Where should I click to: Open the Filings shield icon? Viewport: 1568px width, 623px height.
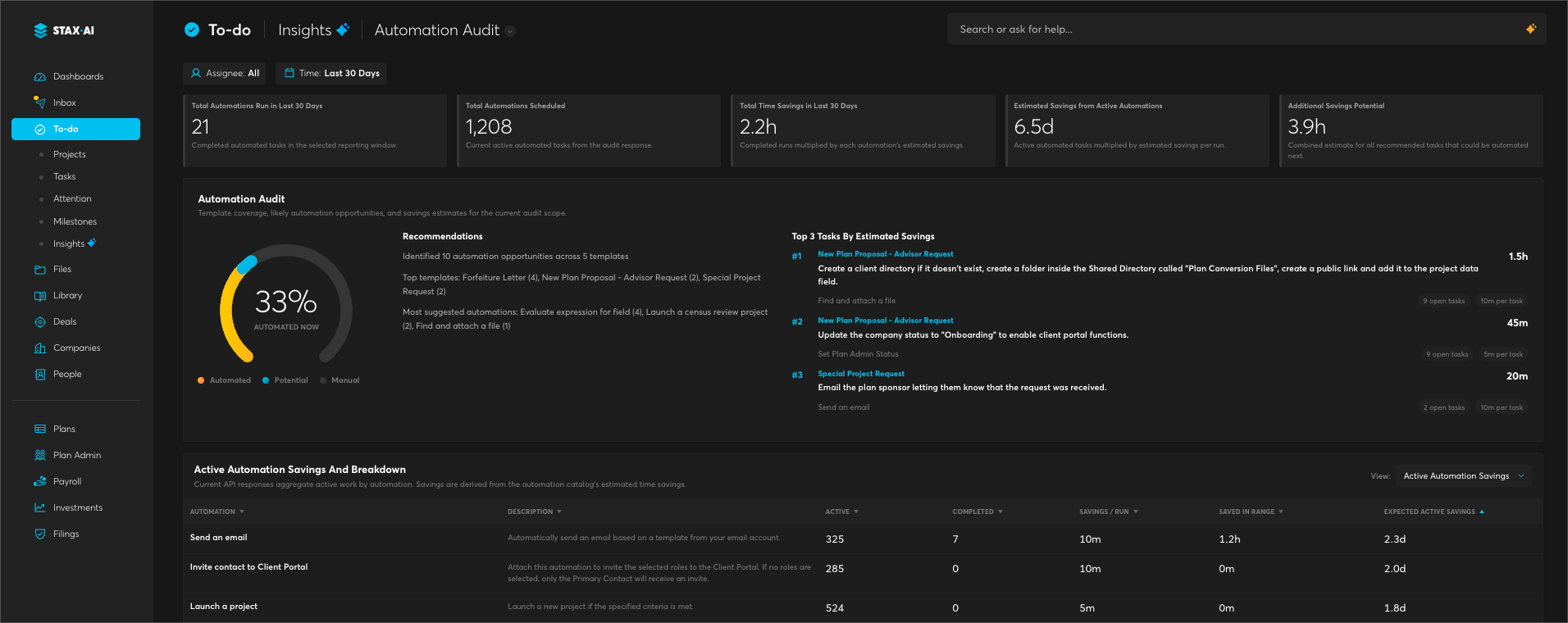click(x=39, y=534)
